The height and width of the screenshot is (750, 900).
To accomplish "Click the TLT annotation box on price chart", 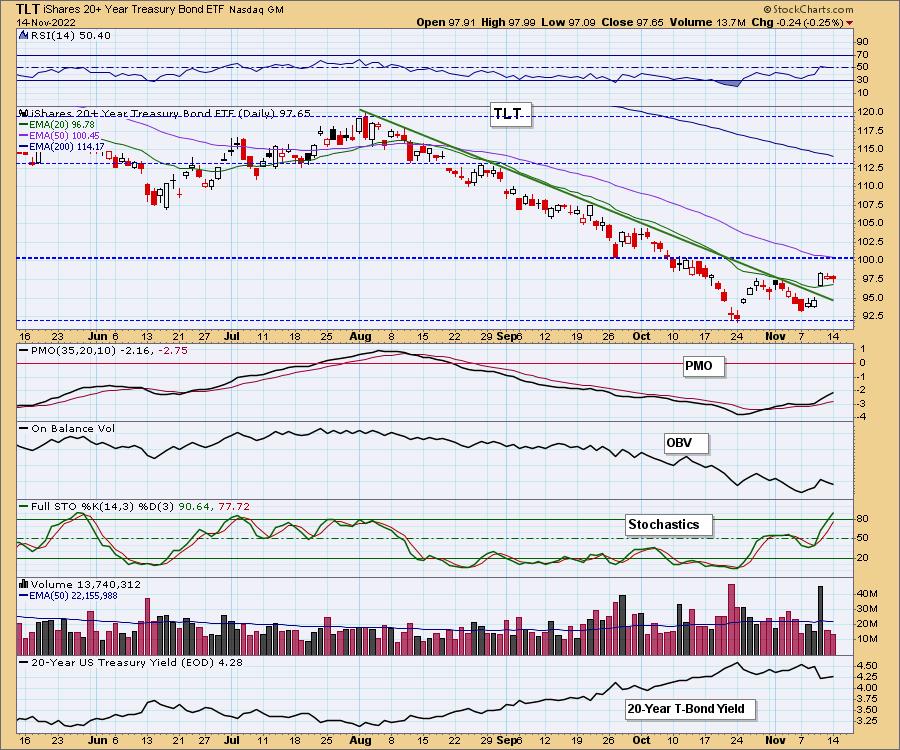I will pos(510,114).
